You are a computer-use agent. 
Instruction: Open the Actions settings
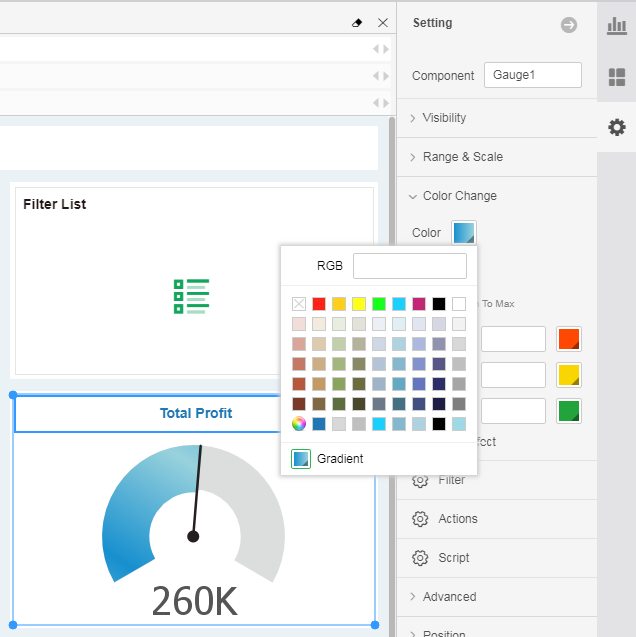point(457,519)
